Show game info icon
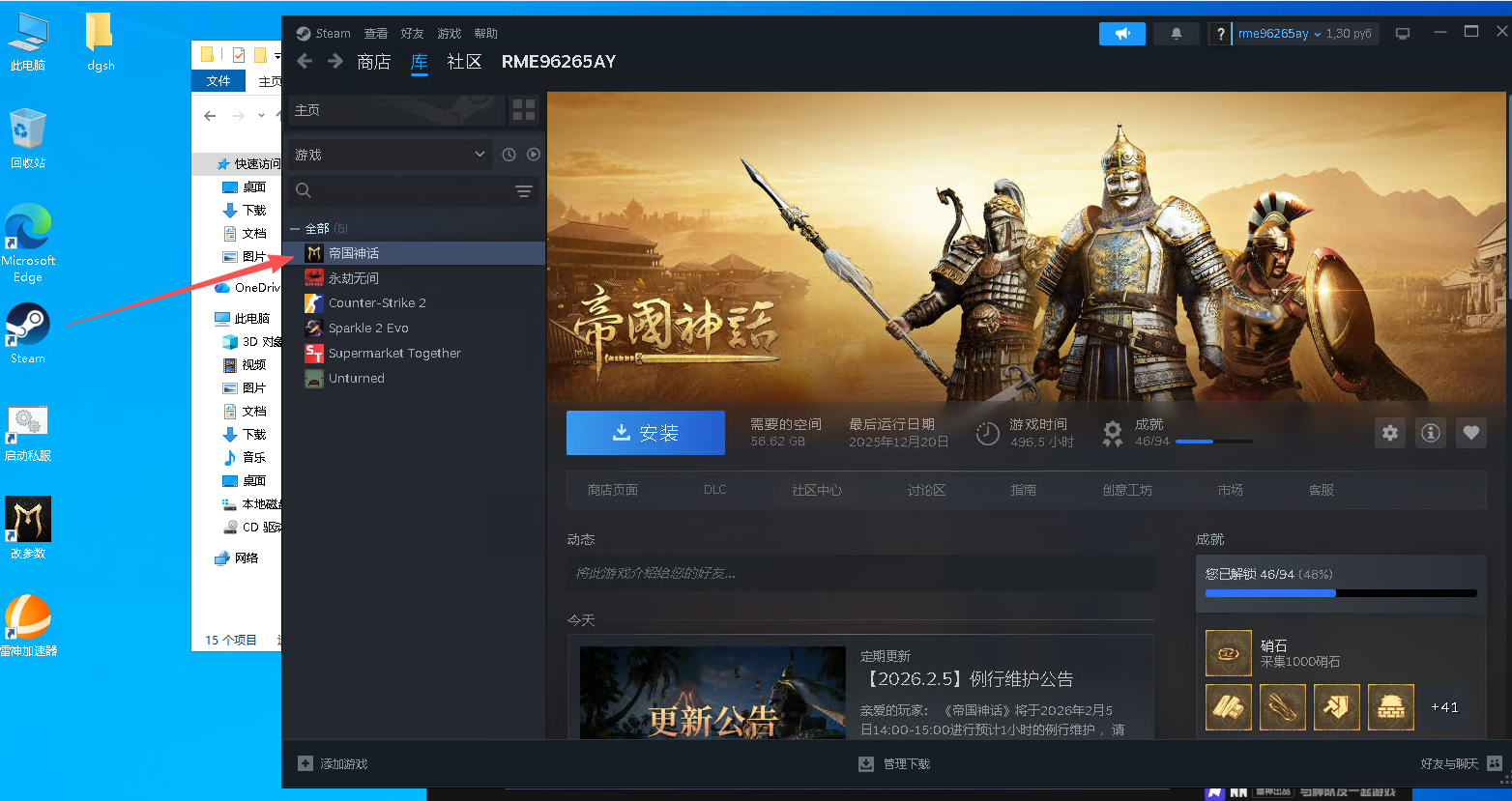The width and height of the screenshot is (1512, 801). (x=1430, y=433)
